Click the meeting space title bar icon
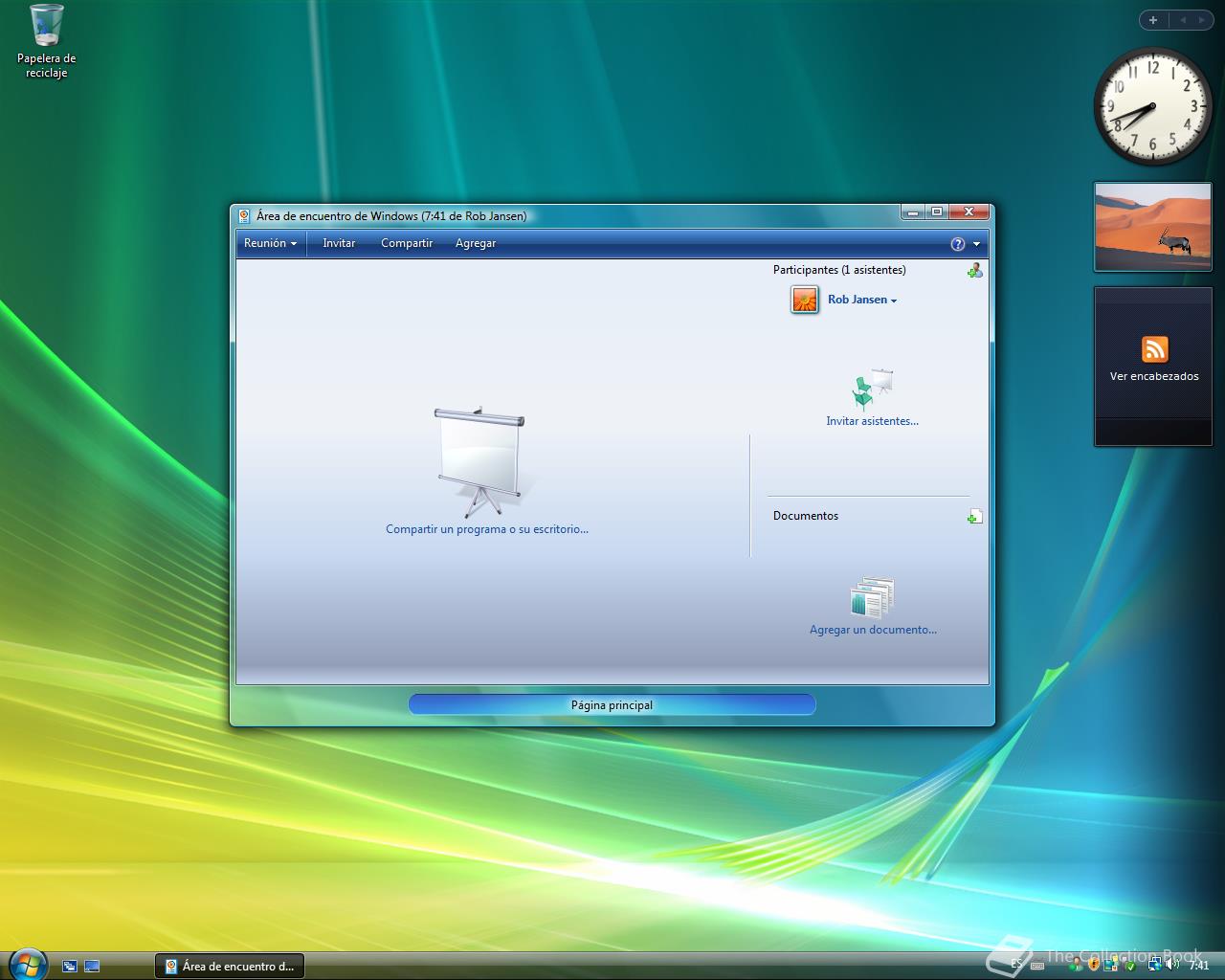Image resolution: width=1225 pixels, height=980 pixels. 244,216
